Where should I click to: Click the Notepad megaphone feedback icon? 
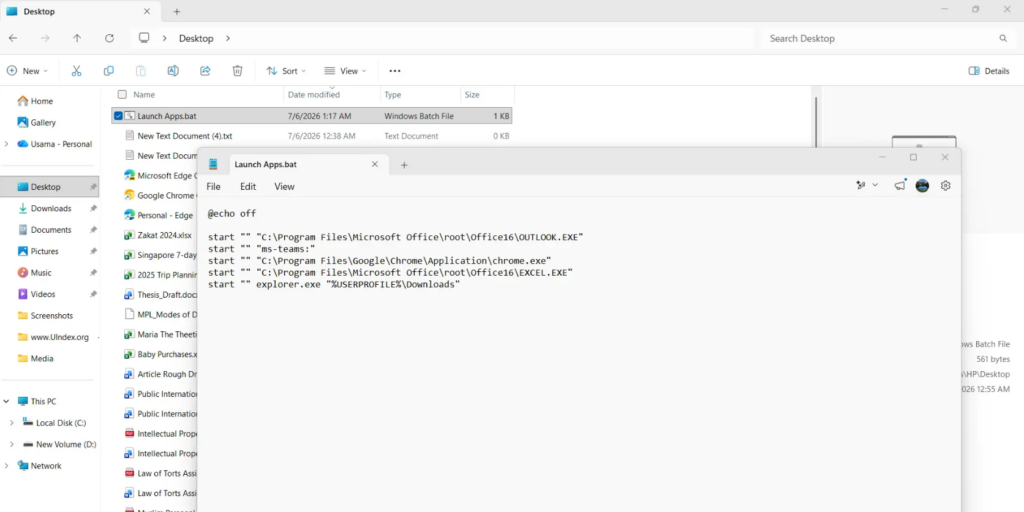(x=900, y=185)
